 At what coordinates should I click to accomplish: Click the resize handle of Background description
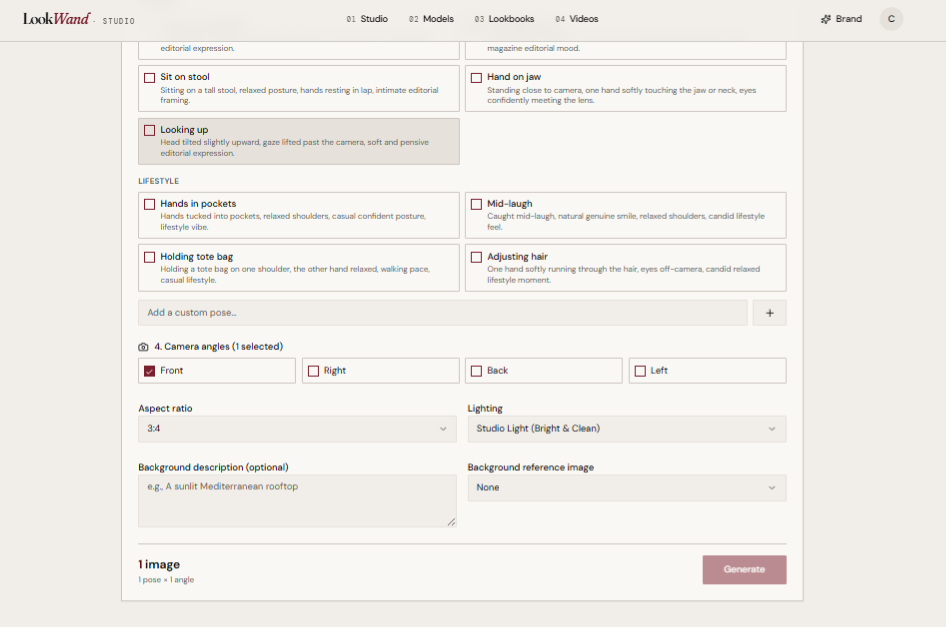pyautogui.click(x=451, y=522)
